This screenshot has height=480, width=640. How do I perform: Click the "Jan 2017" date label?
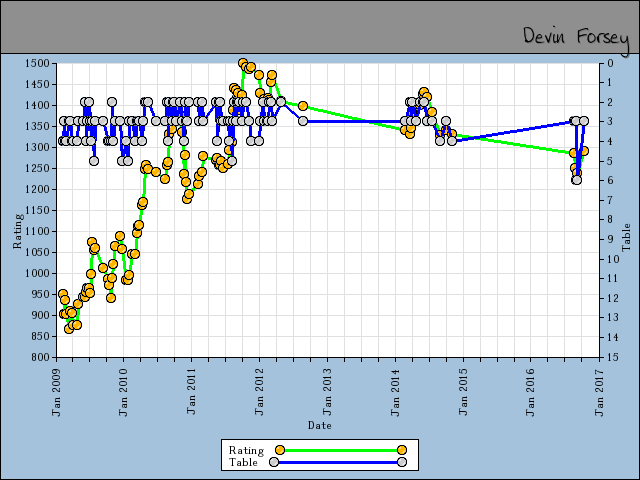click(x=599, y=392)
